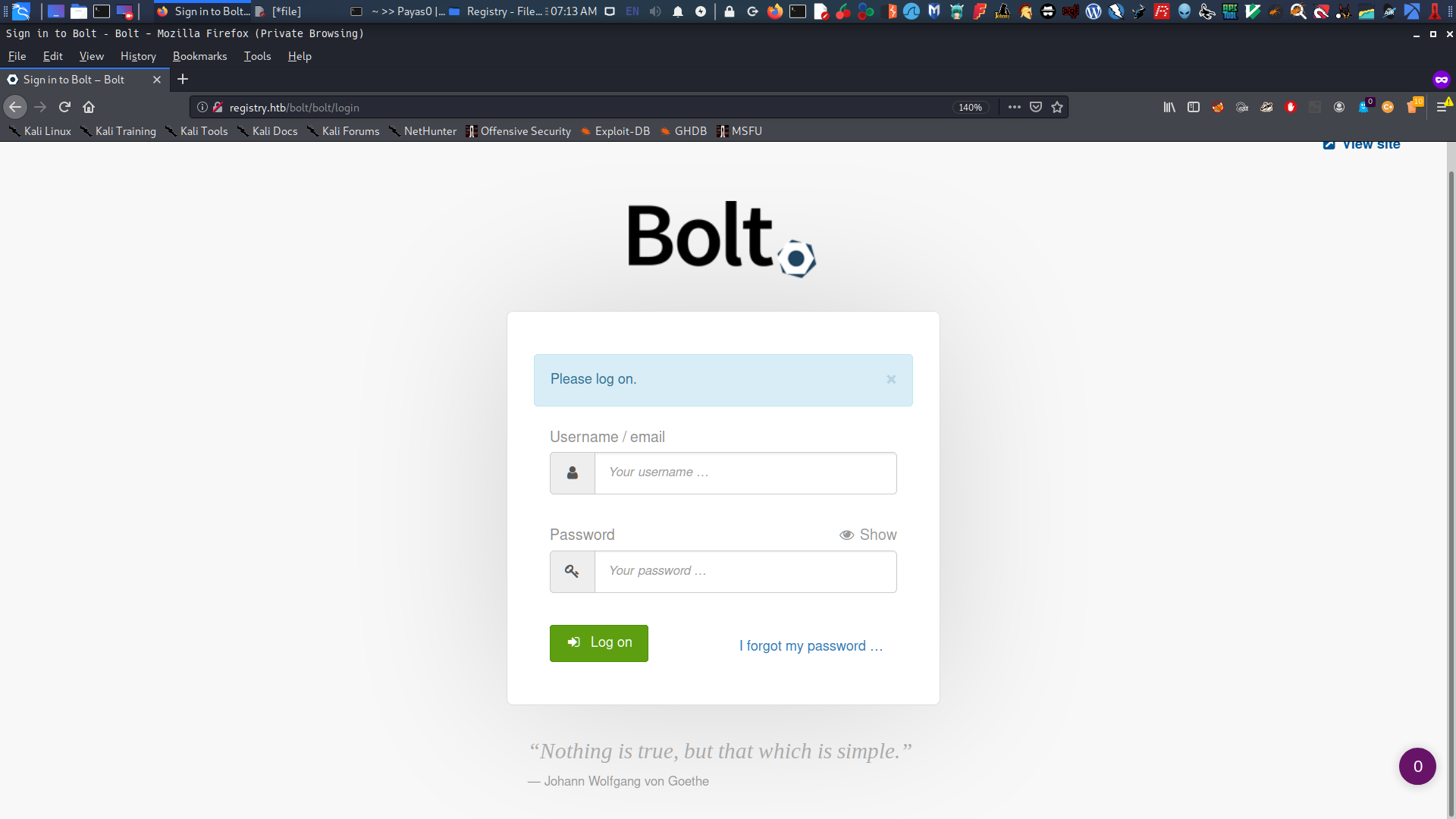Open the Edit menu
This screenshot has width=1456, height=819.
coord(53,56)
